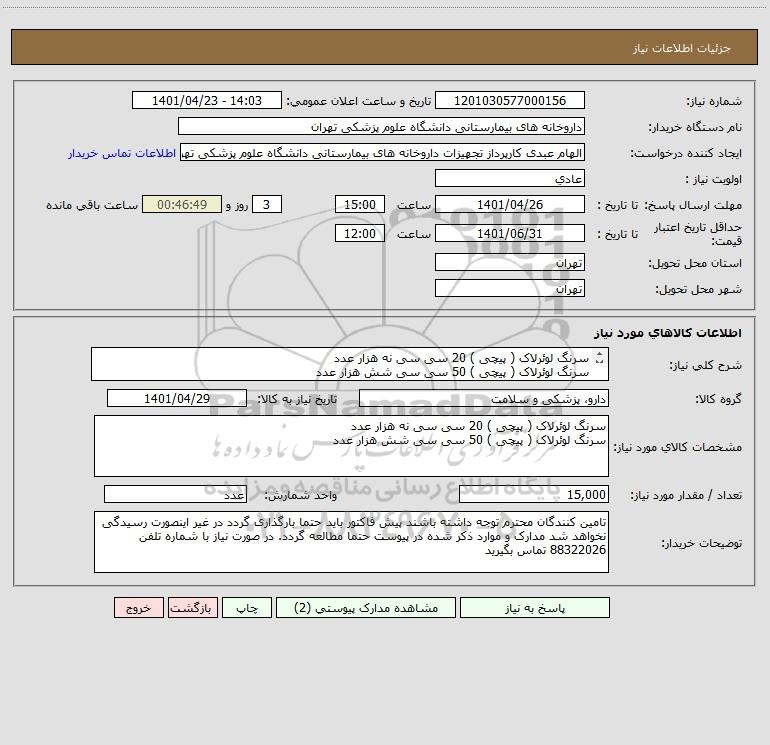This screenshot has width=770, height=745.
Task: Click the quantity field 15,000
Action: 534,495
